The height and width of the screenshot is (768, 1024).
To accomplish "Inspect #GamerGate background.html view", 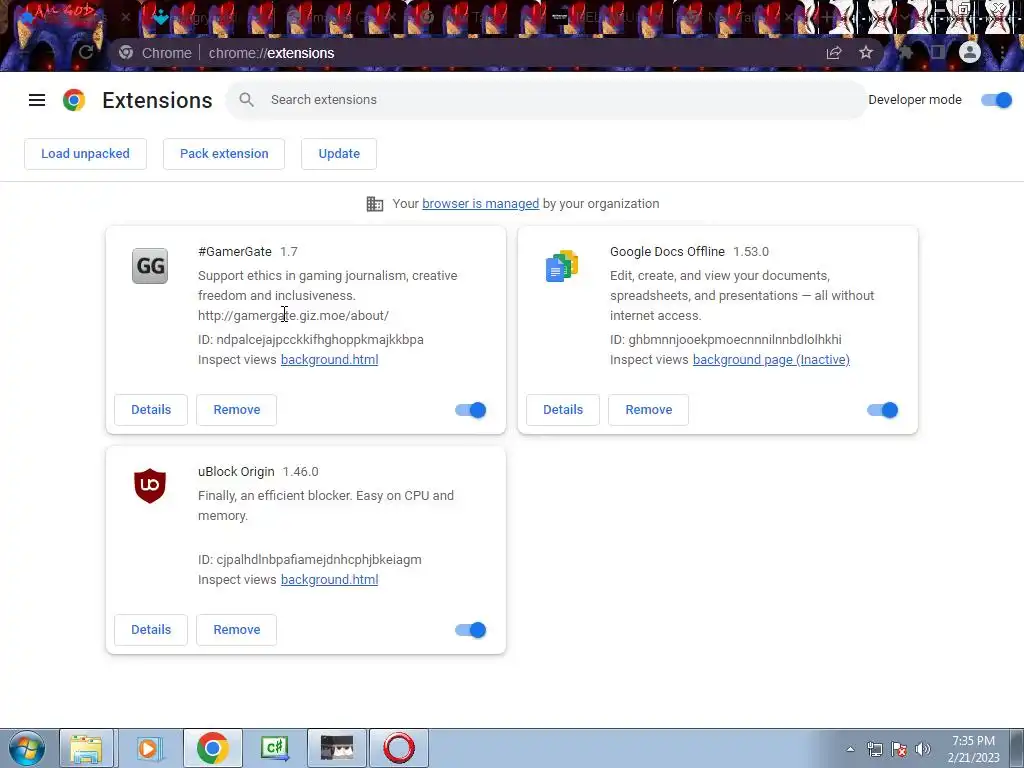I will pos(329,360).
